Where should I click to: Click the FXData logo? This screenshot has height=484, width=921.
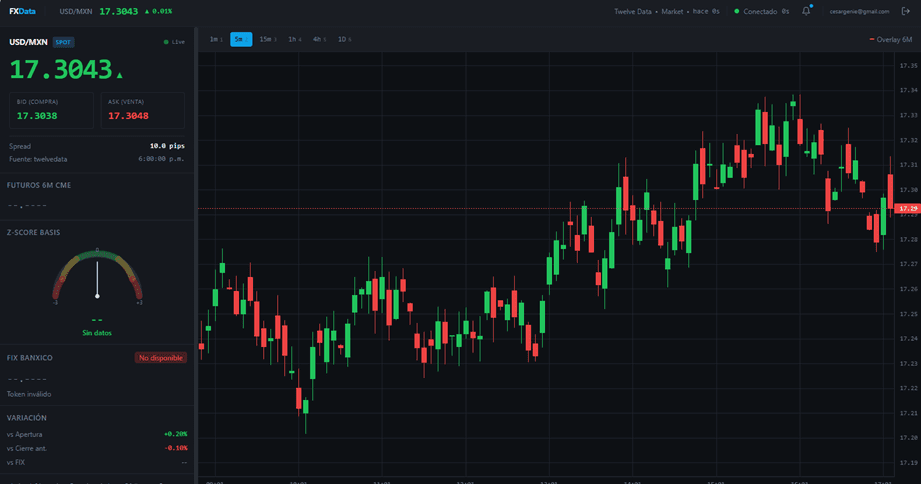[x=22, y=11]
